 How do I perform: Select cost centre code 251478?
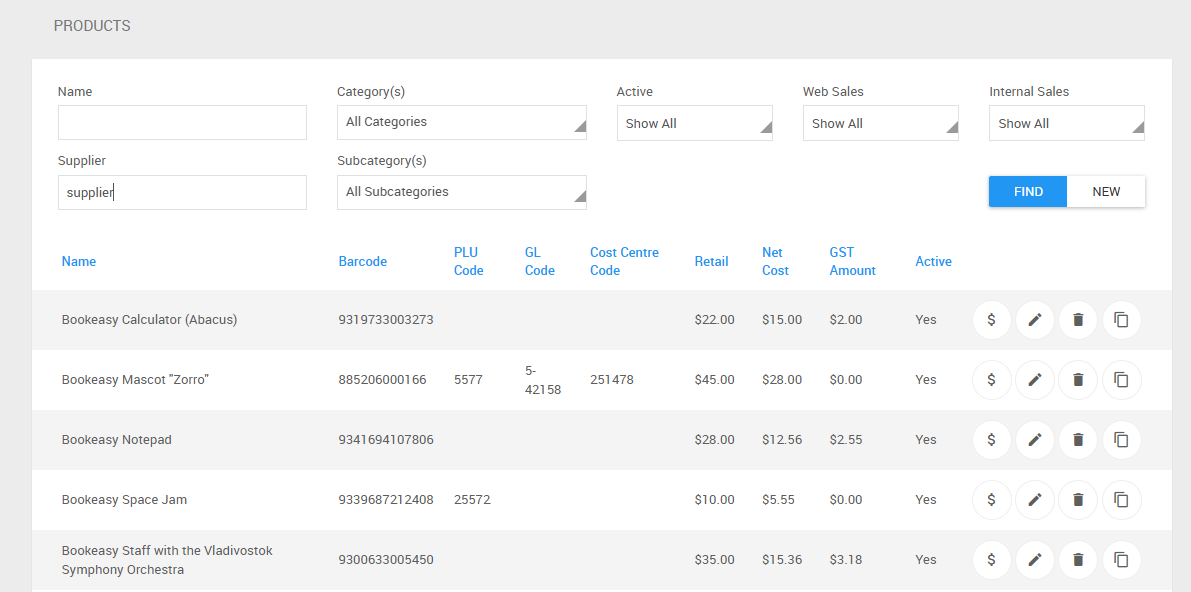611,380
